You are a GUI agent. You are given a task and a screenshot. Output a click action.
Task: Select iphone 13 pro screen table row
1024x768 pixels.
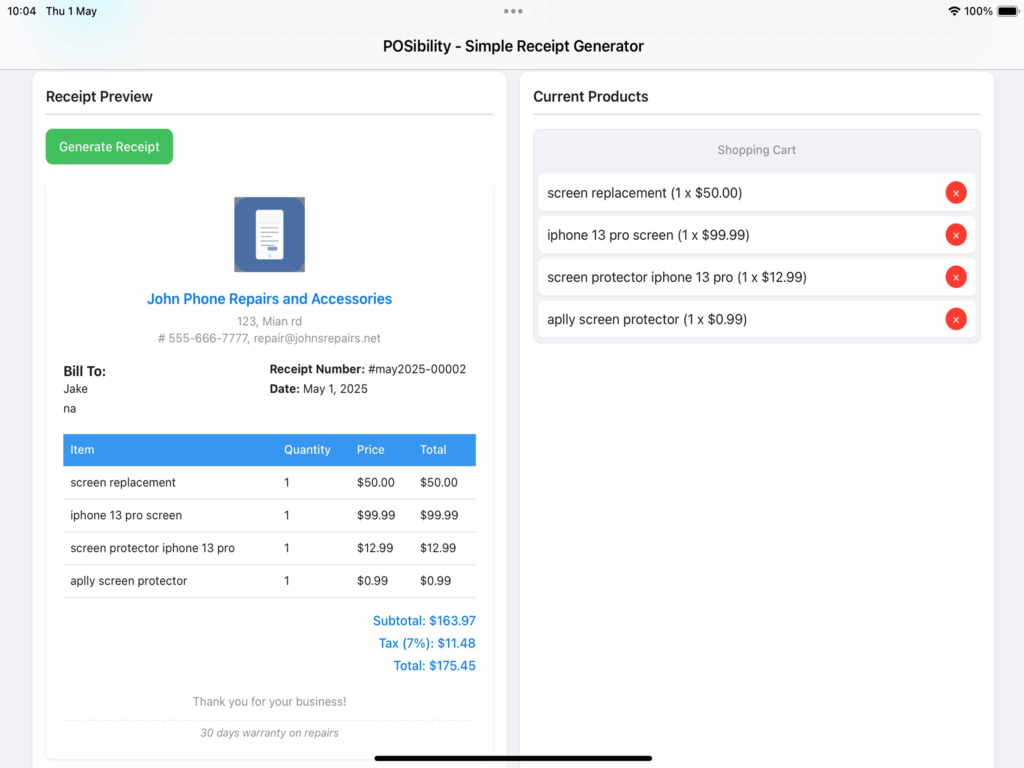269,515
